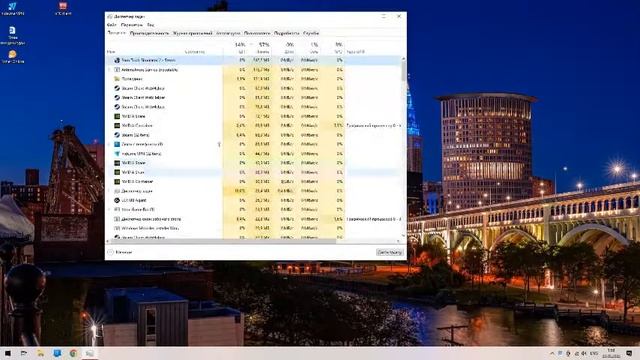The height and width of the screenshot is (360, 640).
Task: Switch to the Службы tab
Action: 311,33
